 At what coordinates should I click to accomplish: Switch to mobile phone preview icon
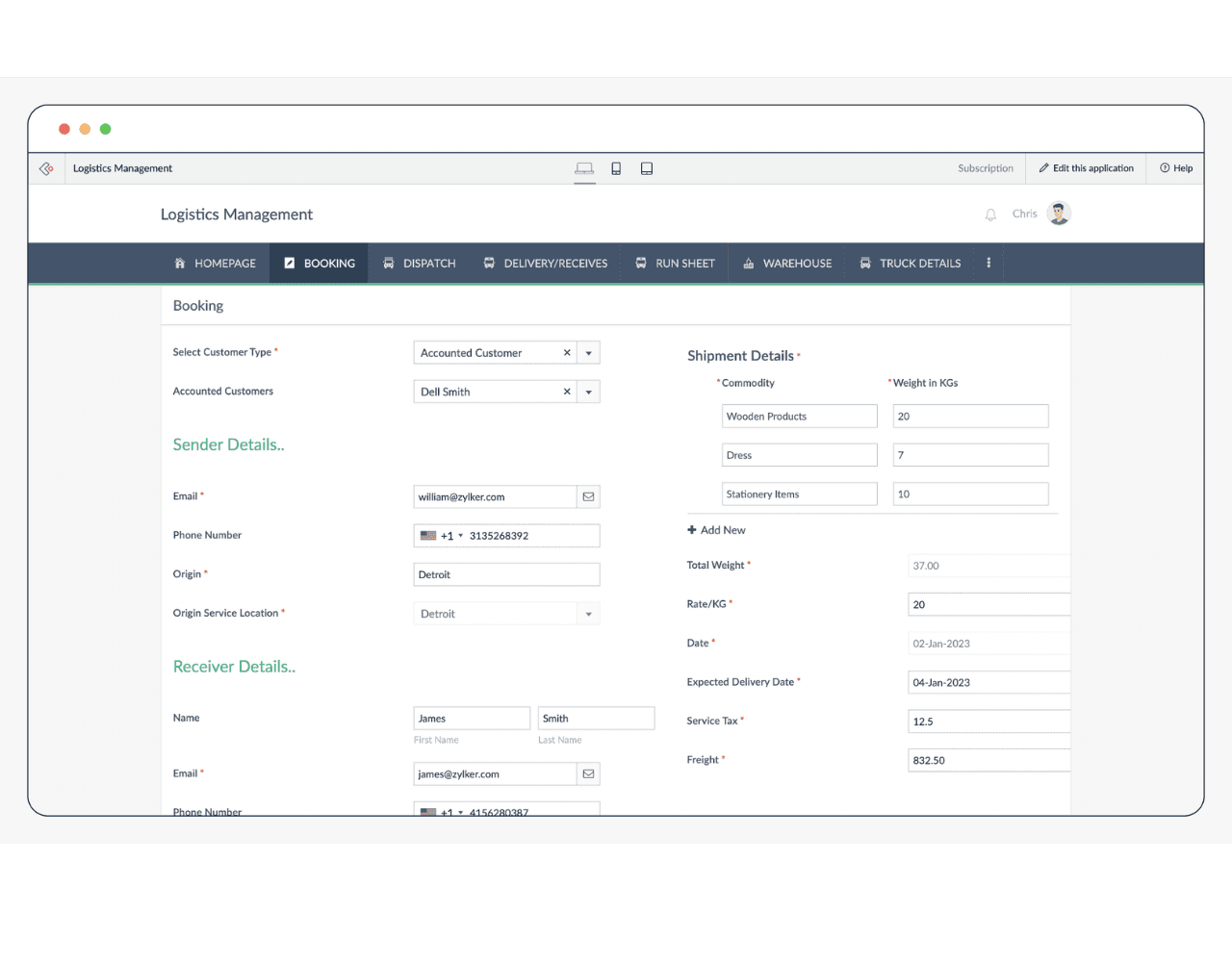(x=616, y=168)
